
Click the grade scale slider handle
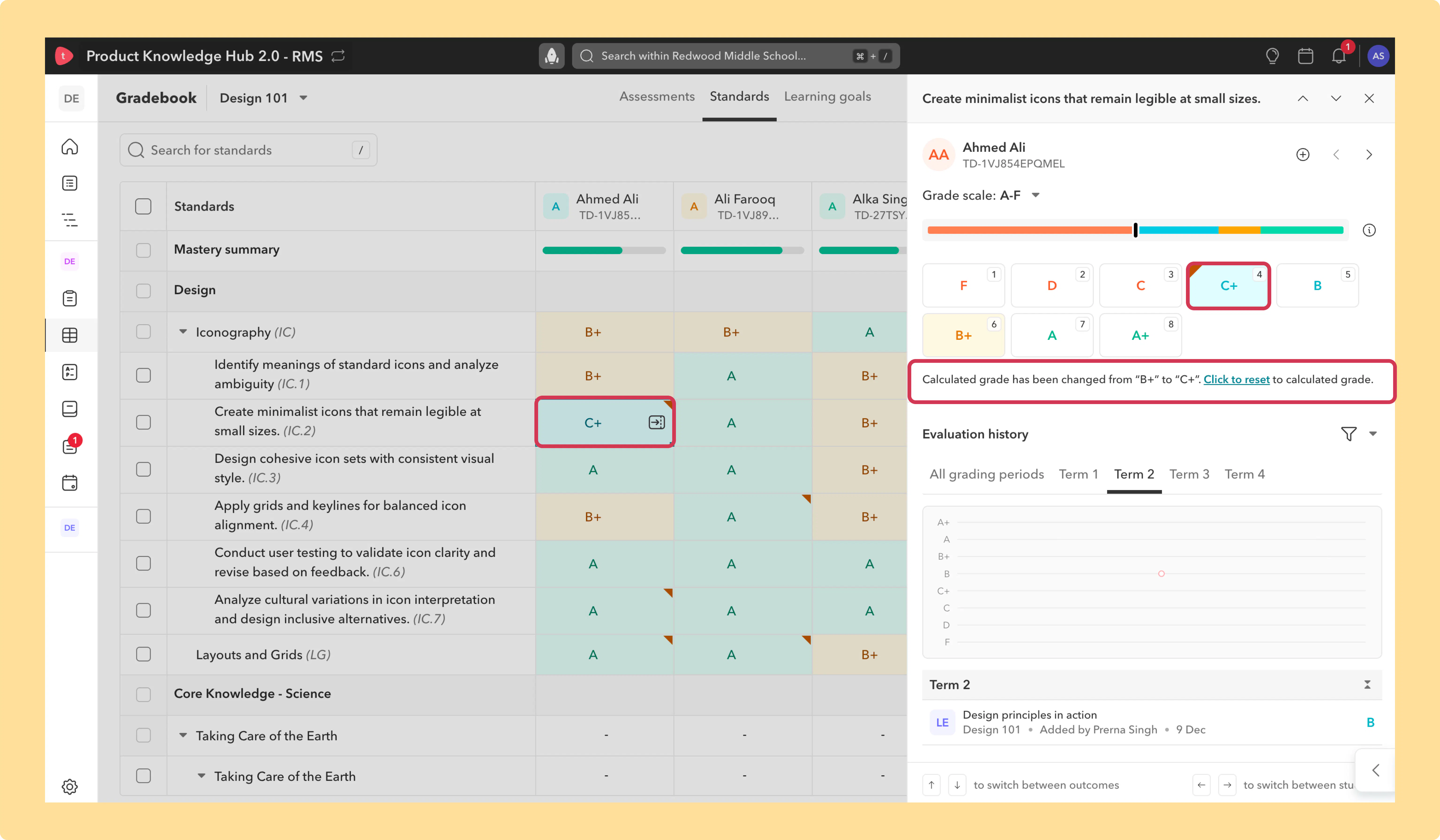(x=1135, y=230)
